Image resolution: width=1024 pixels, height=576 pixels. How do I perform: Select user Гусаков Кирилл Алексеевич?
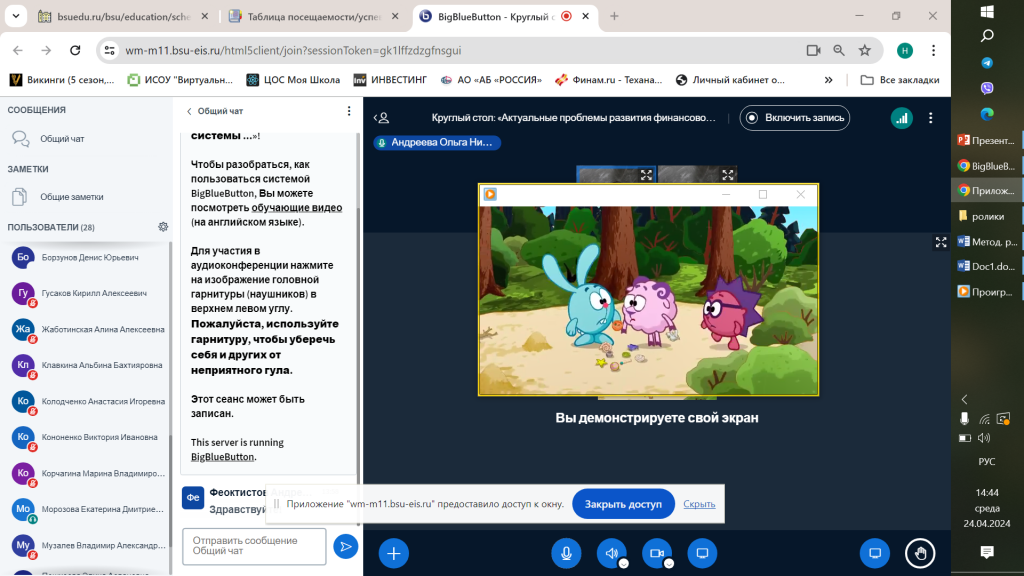[x=88, y=293]
